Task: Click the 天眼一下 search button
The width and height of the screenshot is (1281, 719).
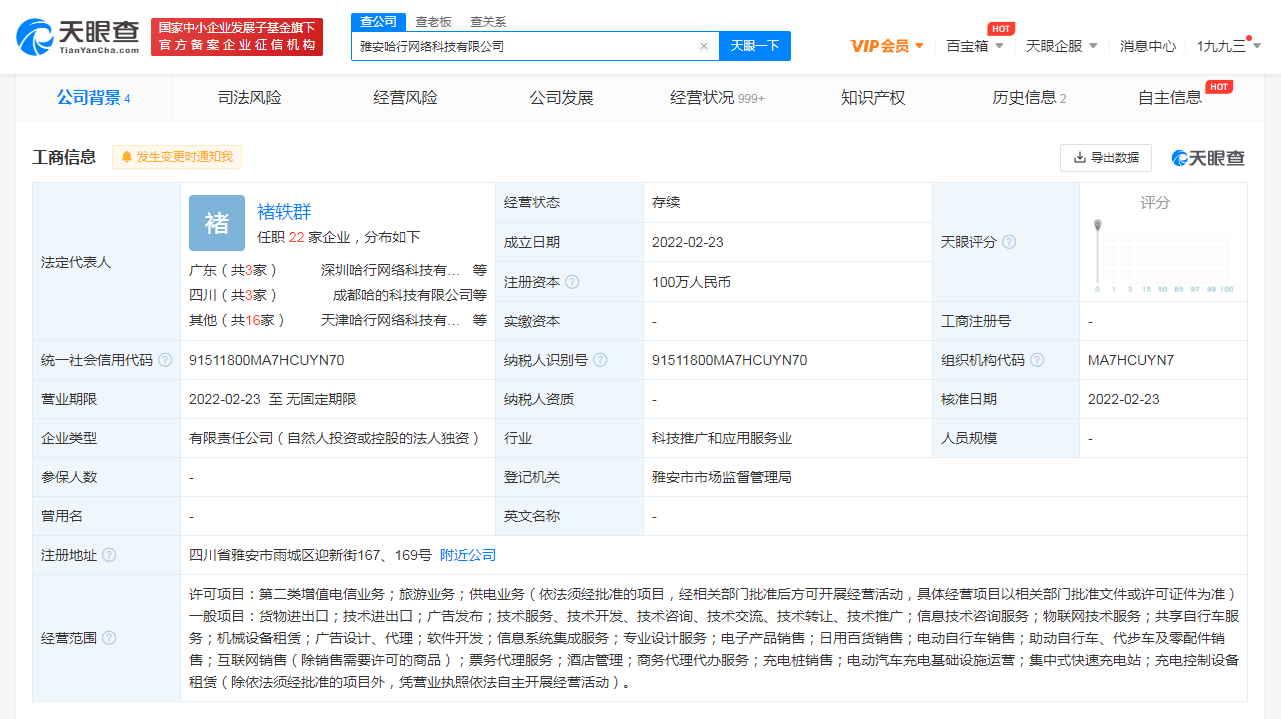Action: click(755, 46)
